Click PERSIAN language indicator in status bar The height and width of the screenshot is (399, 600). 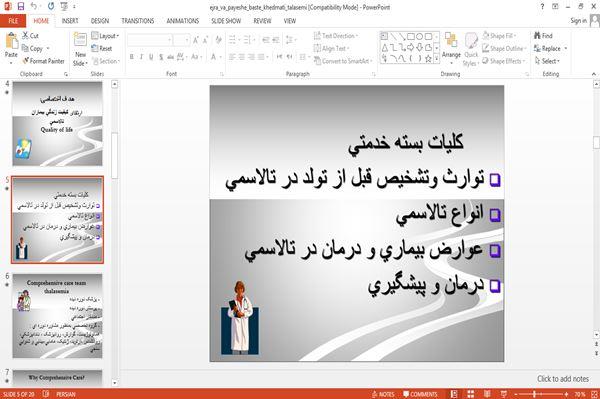click(x=66, y=394)
